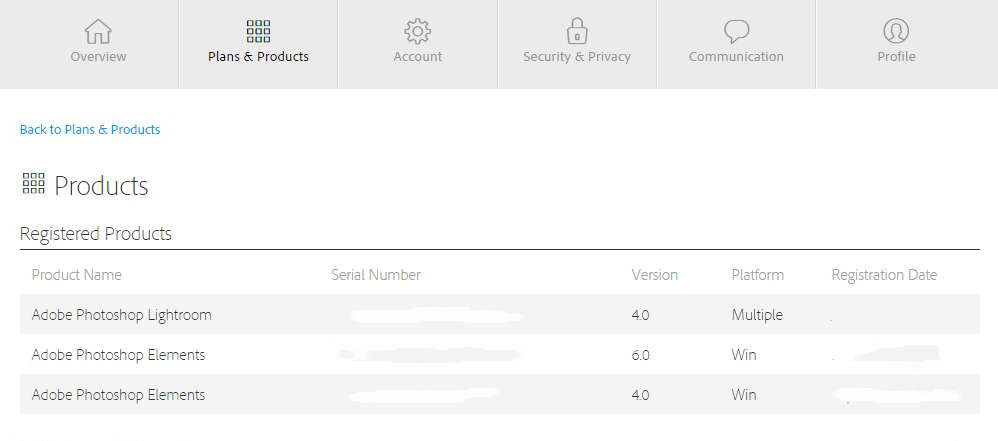
Task: Go to the Communication tab label
Action: click(736, 57)
